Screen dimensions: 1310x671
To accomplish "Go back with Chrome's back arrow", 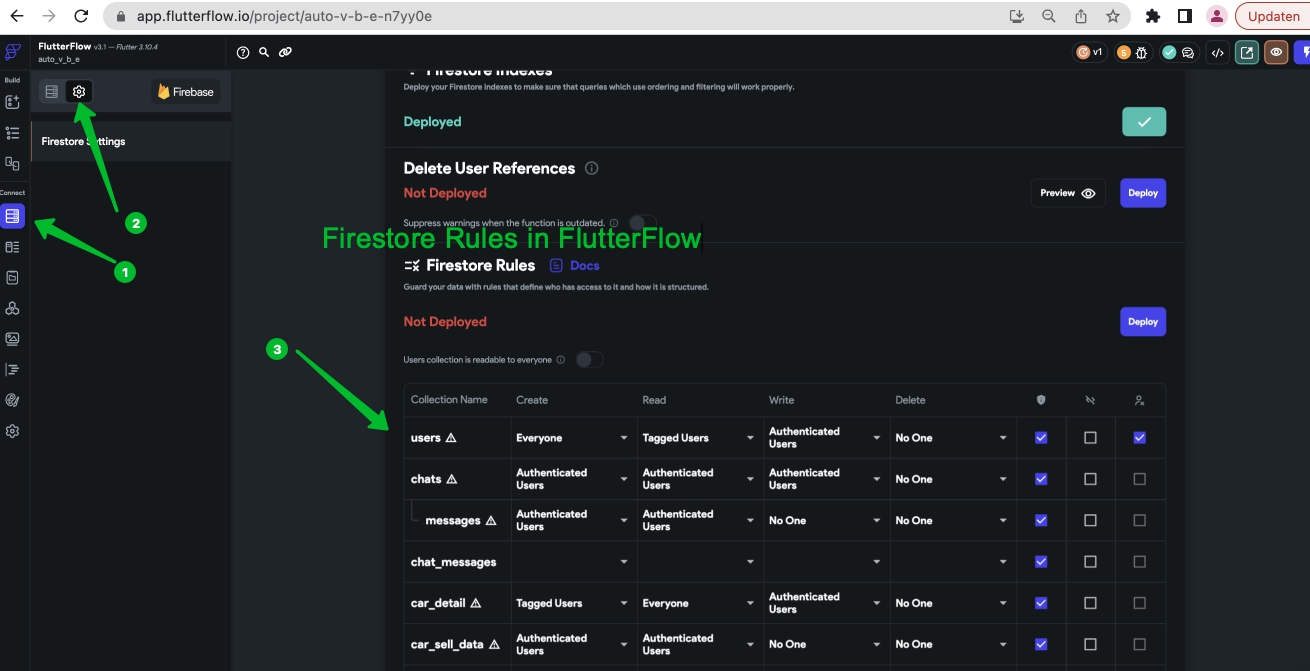I will tap(17, 16).
